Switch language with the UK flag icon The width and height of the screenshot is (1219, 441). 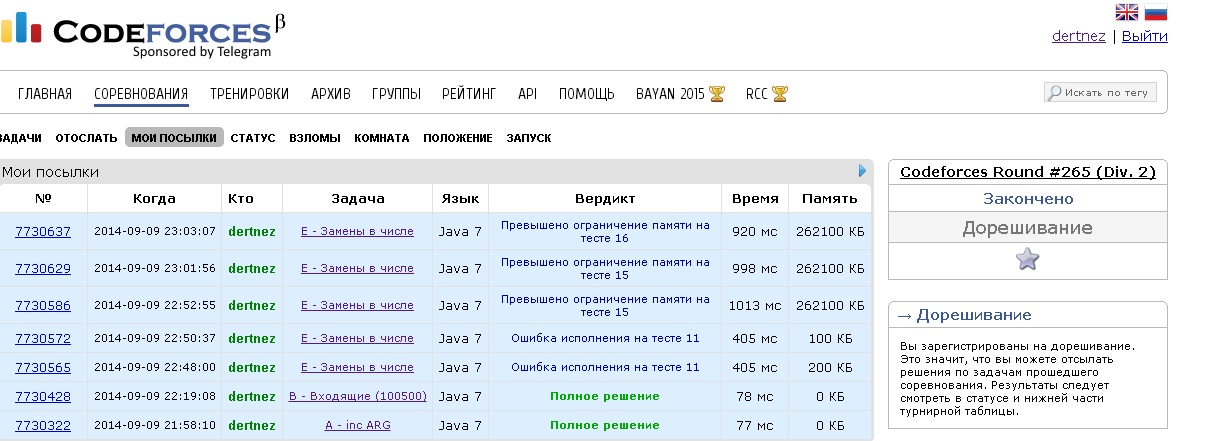(1127, 12)
